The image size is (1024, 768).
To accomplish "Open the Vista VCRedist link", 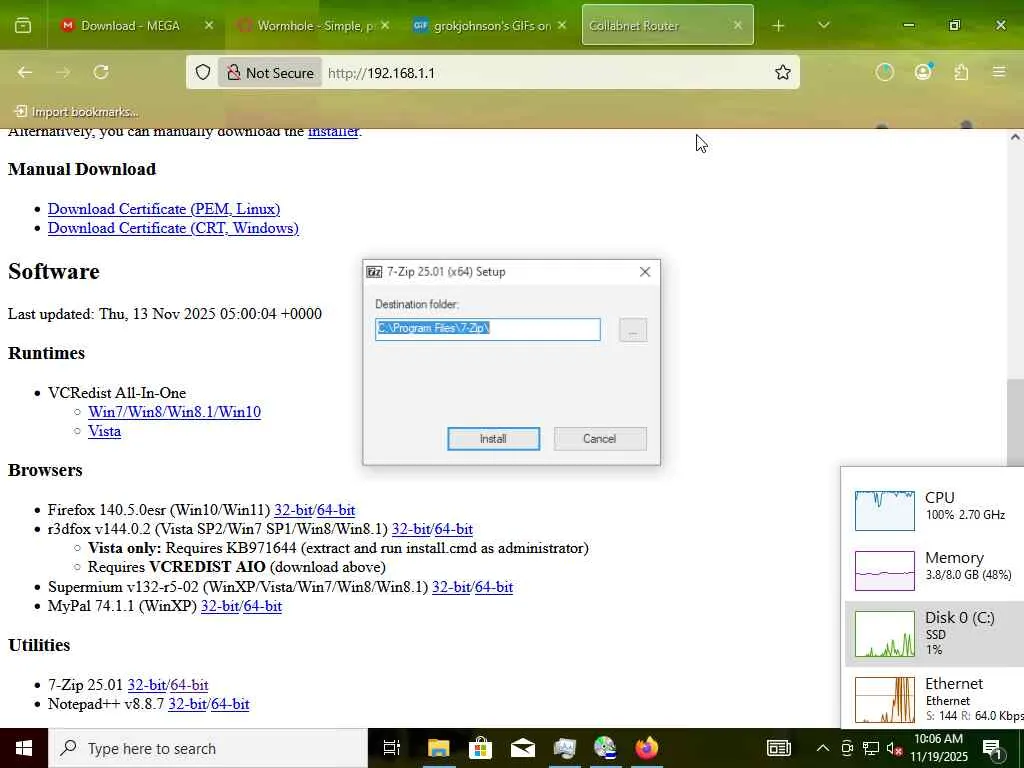I will coord(104,431).
